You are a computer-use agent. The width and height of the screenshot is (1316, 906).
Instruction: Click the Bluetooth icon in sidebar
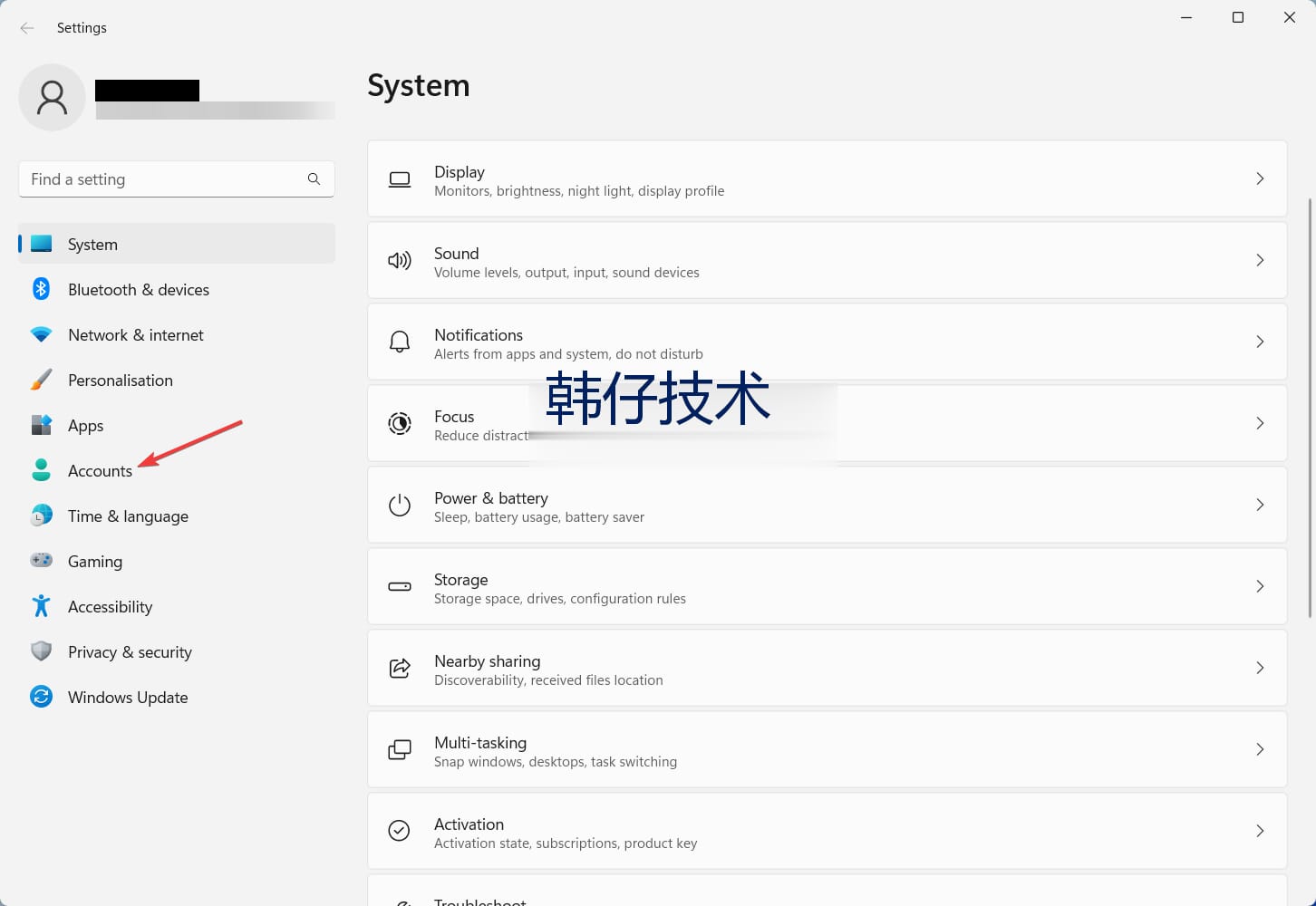tap(41, 289)
